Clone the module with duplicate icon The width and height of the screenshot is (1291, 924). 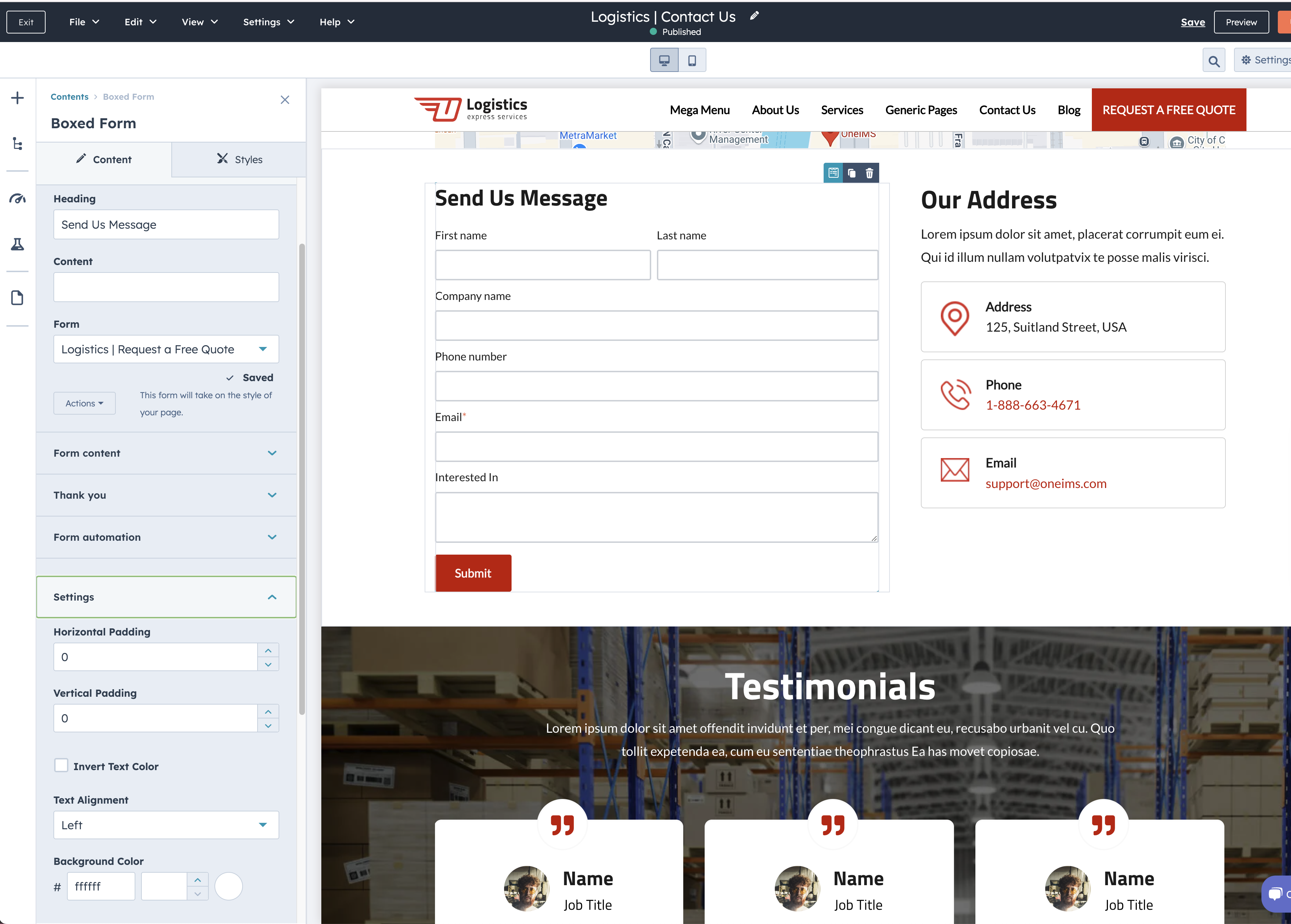tap(851, 173)
